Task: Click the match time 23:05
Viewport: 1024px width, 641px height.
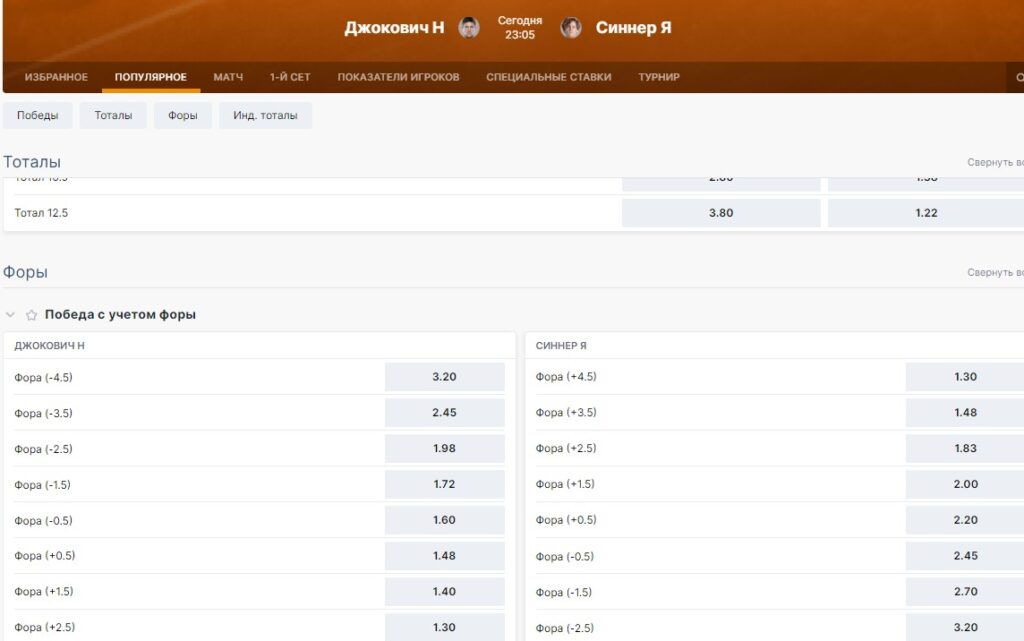Action: [520, 35]
